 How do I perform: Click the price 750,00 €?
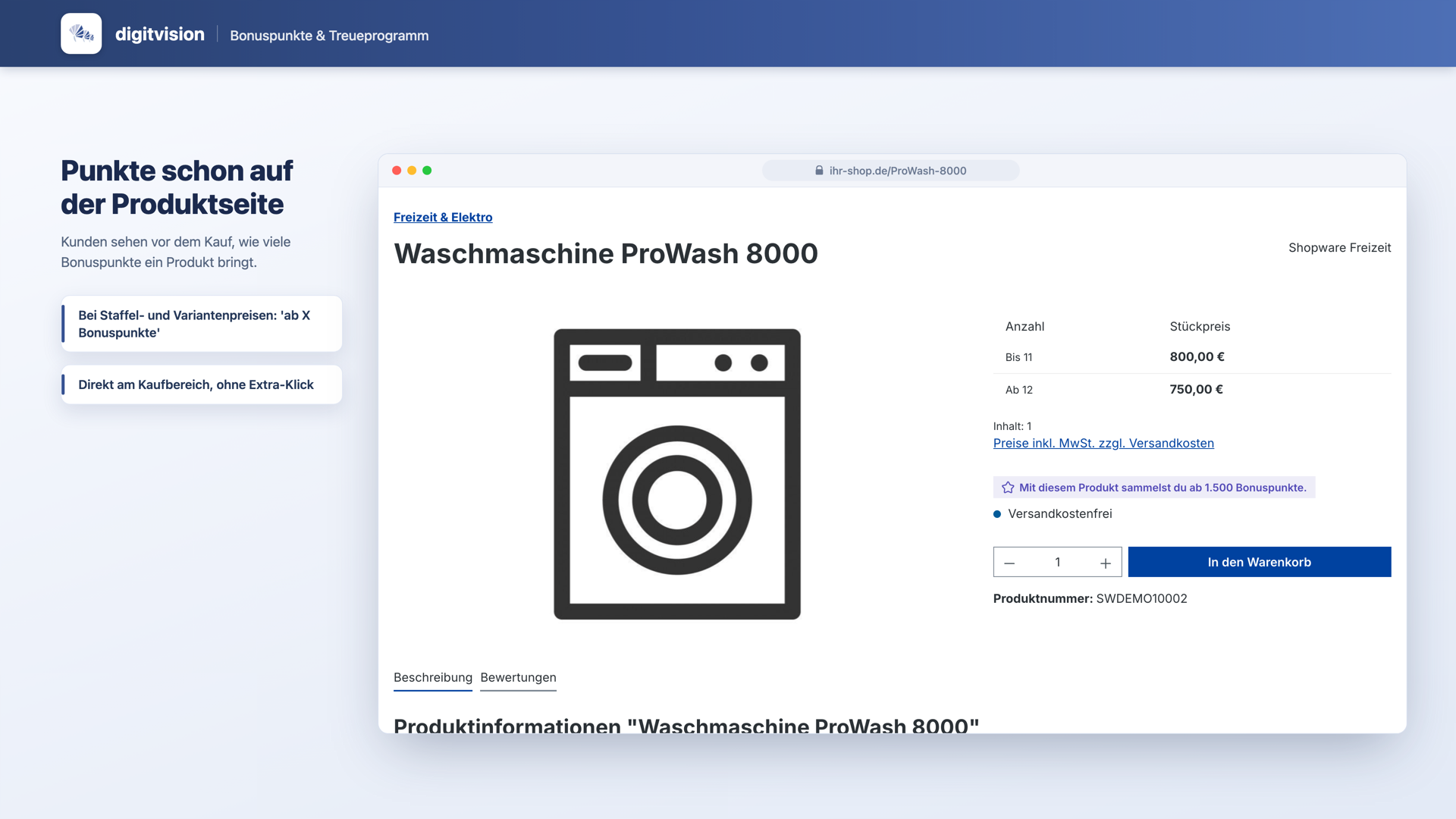[x=1196, y=389]
